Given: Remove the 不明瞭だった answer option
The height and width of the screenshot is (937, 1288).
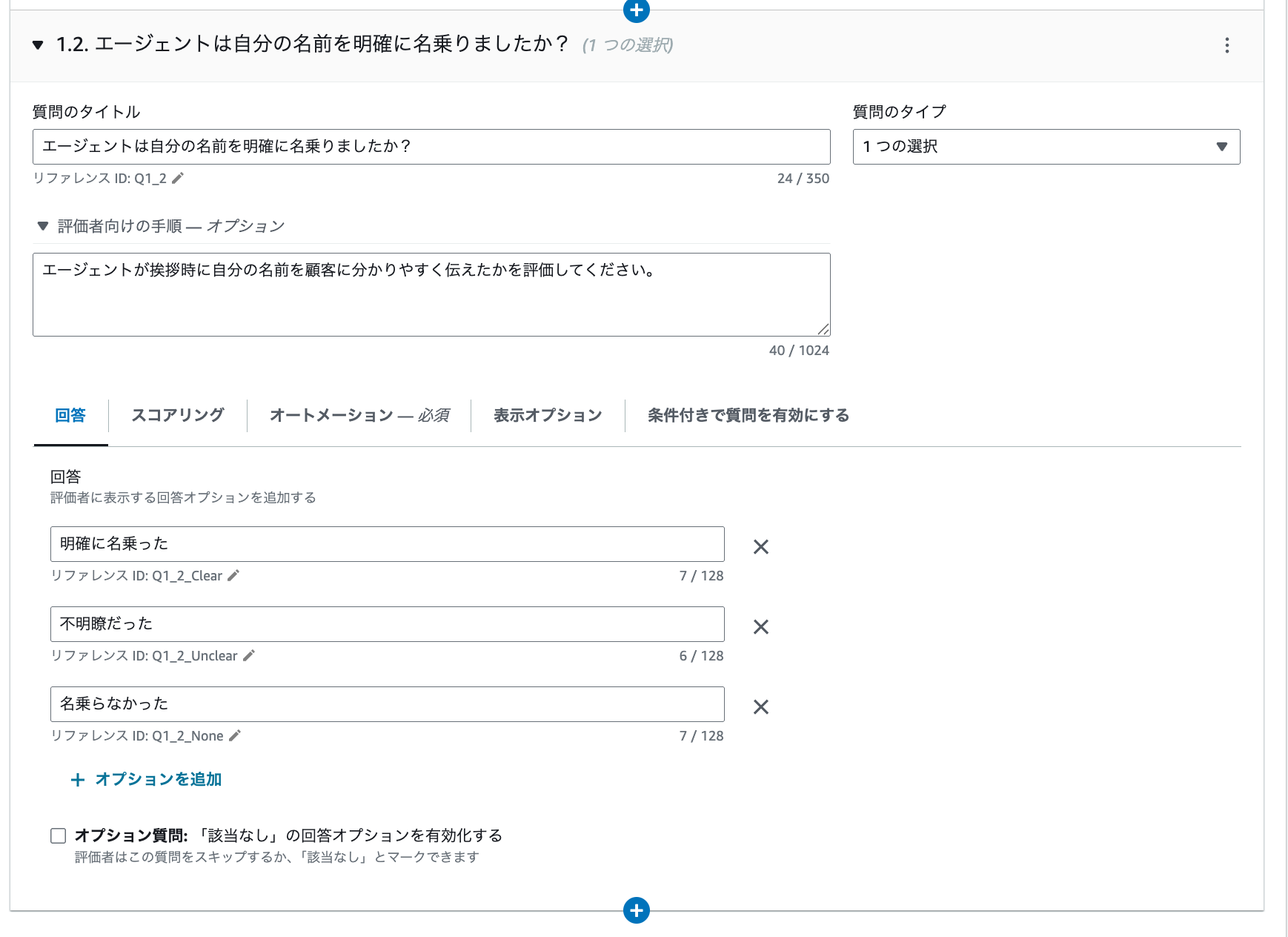Looking at the screenshot, I should tap(761, 627).
